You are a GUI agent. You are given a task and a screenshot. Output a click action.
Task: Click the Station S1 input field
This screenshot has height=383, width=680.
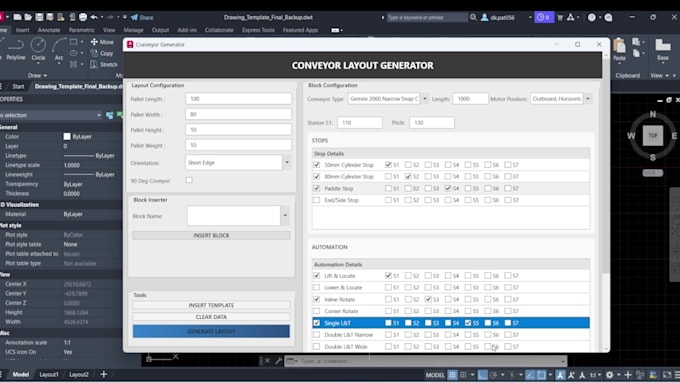point(360,123)
